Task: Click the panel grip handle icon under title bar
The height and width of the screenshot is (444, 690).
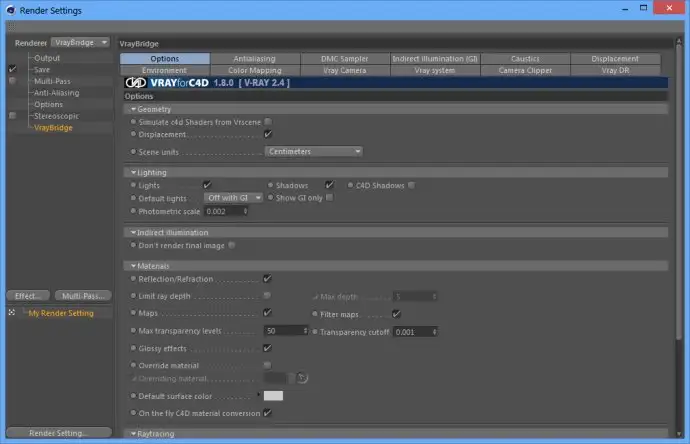Action: pos(11,27)
